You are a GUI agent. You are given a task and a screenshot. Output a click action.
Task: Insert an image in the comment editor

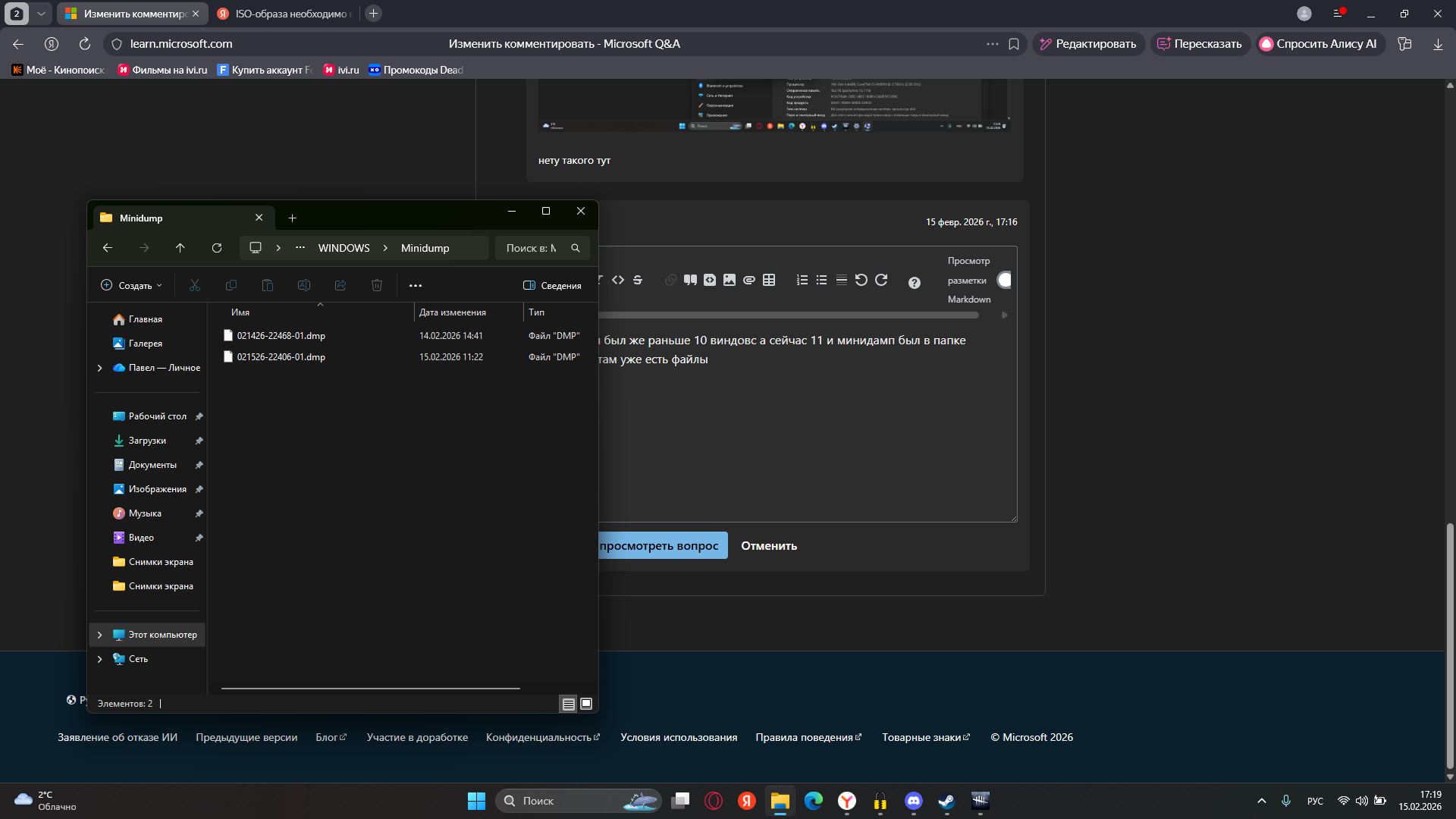coord(730,280)
